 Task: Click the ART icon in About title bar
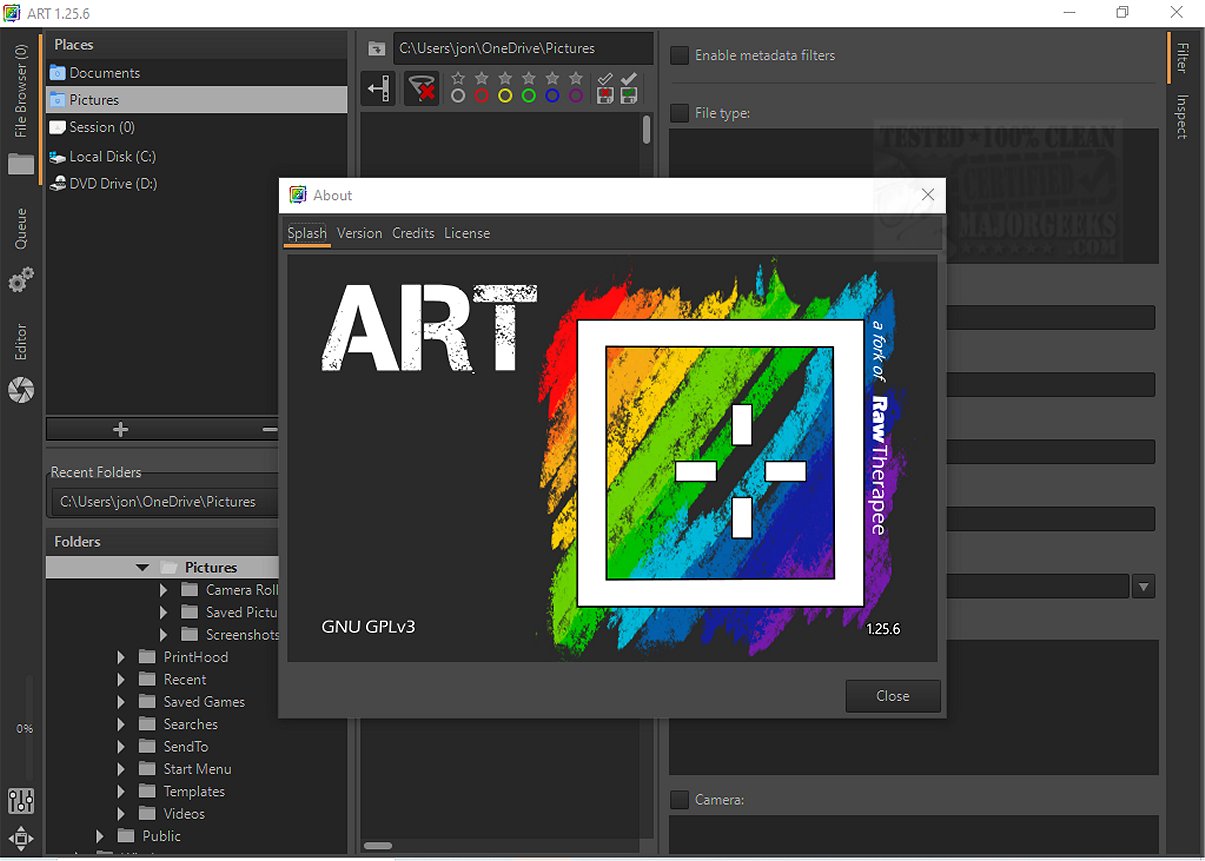(297, 195)
